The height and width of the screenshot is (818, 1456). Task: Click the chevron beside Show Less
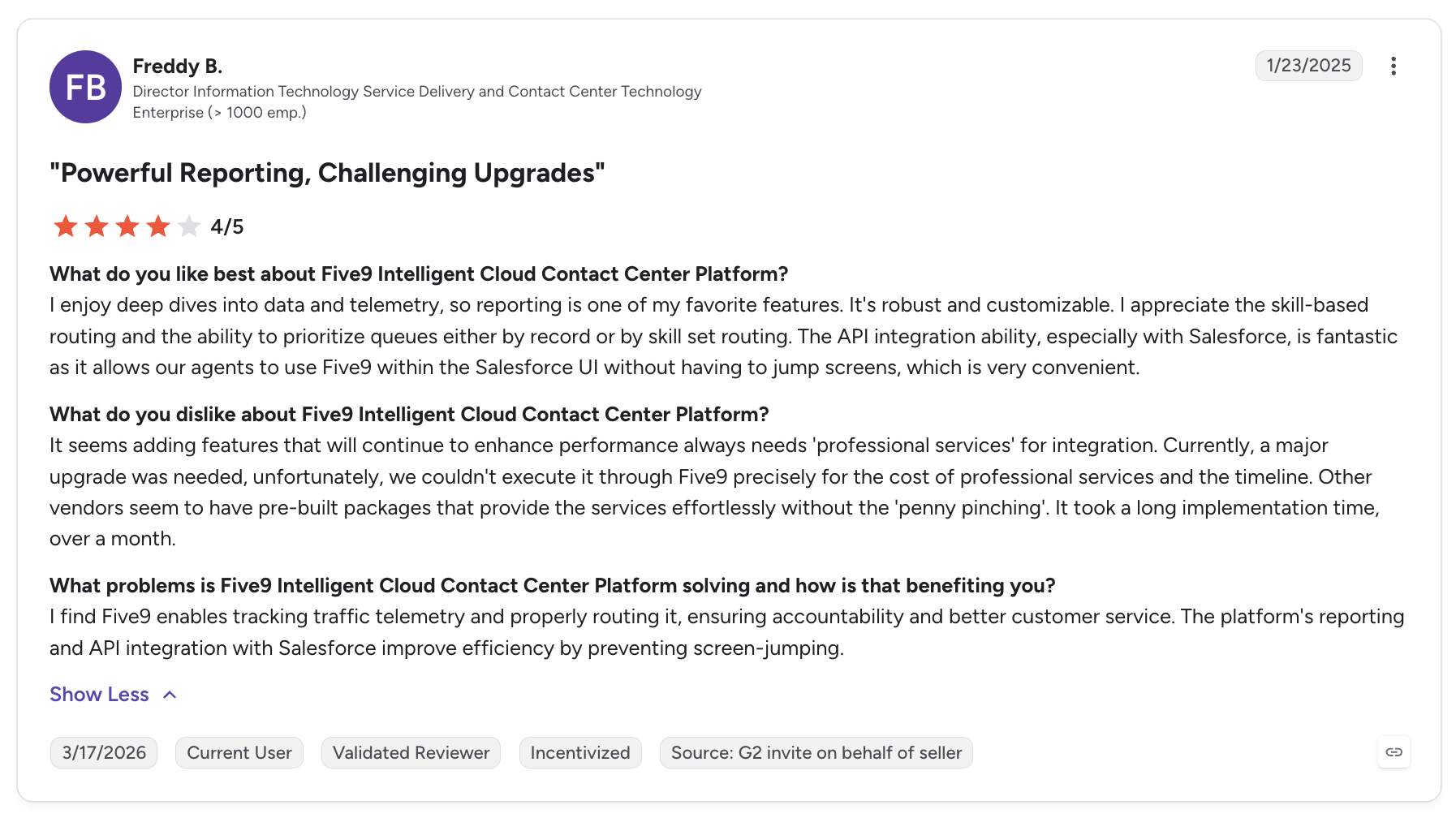(x=170, y=695)
